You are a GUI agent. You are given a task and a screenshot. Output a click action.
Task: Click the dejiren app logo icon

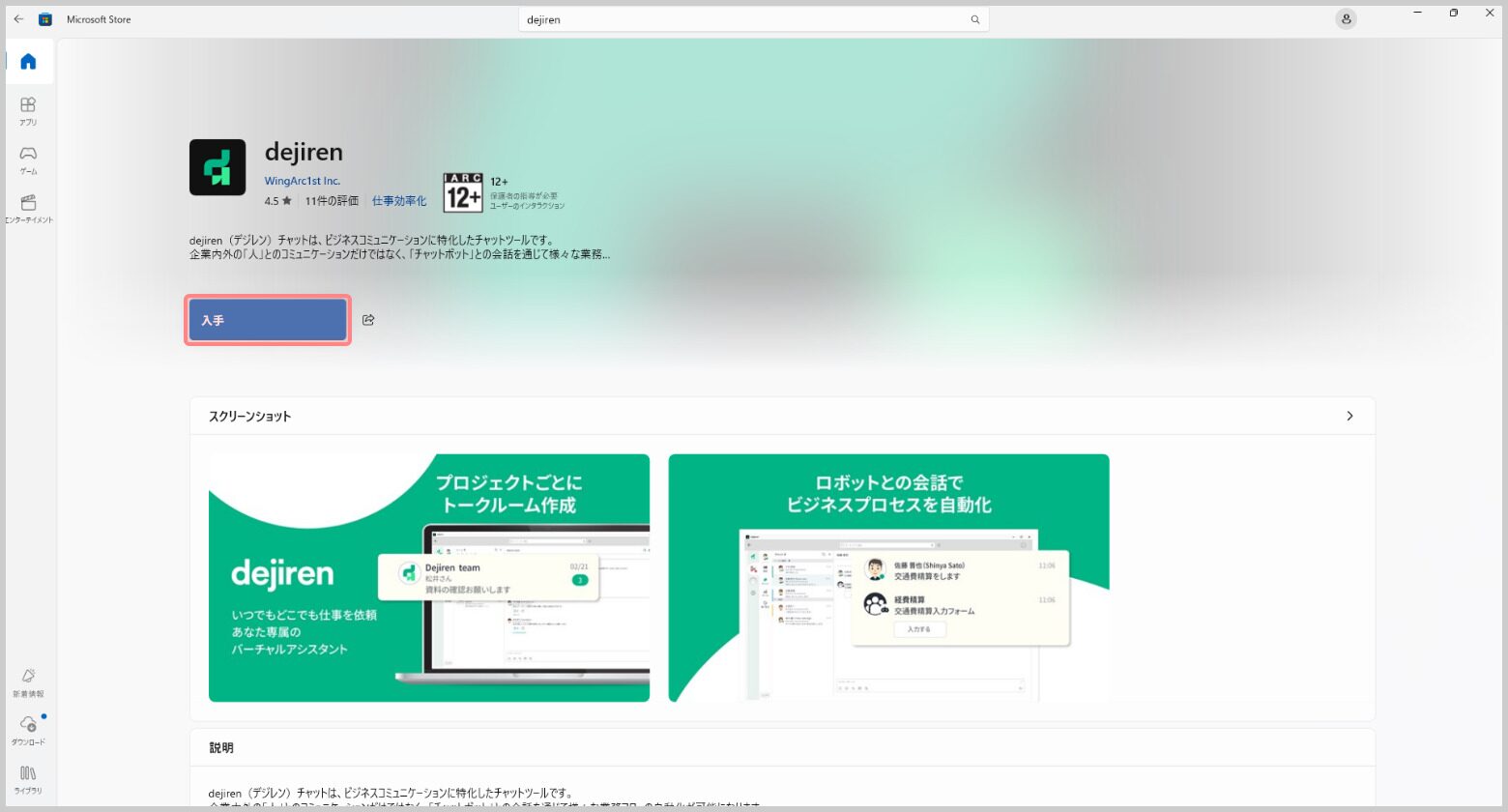[217, 167]
